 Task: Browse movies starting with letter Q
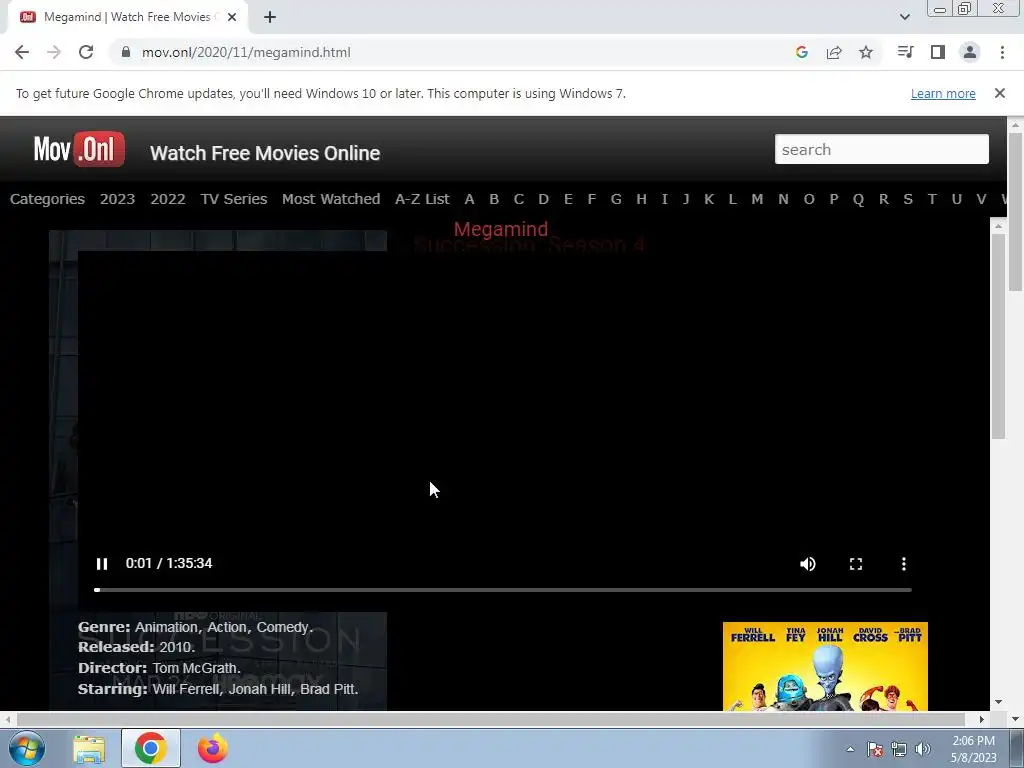coord(858,199)
